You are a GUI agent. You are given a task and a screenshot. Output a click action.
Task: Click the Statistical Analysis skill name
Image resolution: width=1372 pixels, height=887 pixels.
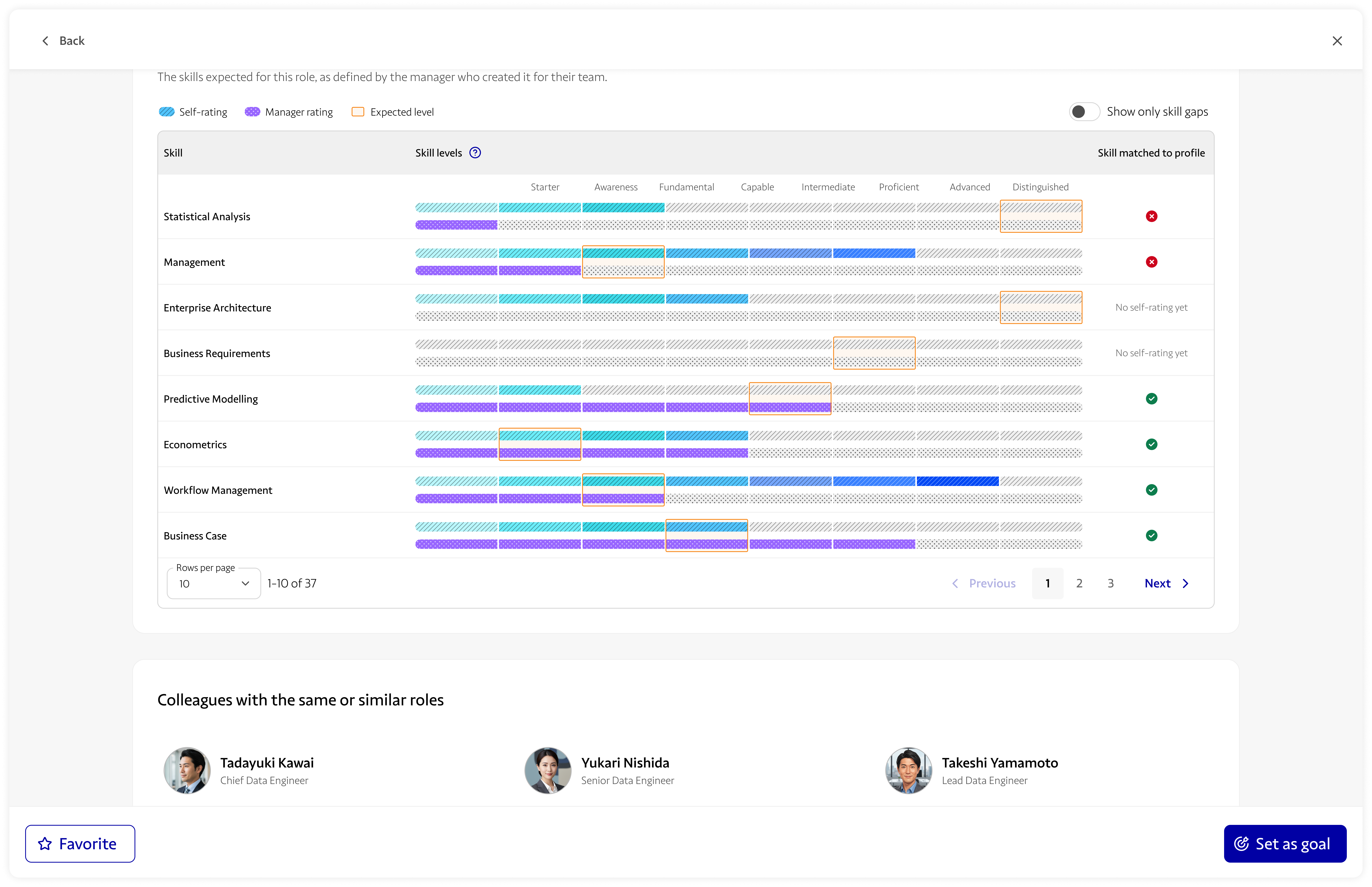(x=207, y=217)
